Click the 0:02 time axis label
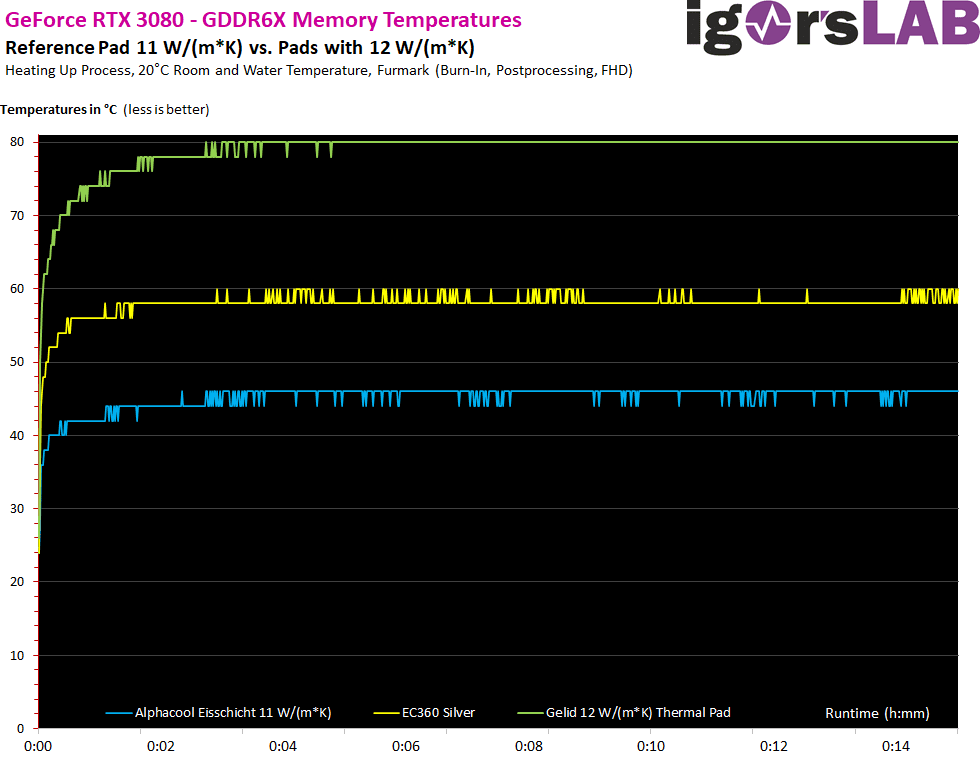Image resolution: width=980 pixels, height=766 pixels. 161,746
